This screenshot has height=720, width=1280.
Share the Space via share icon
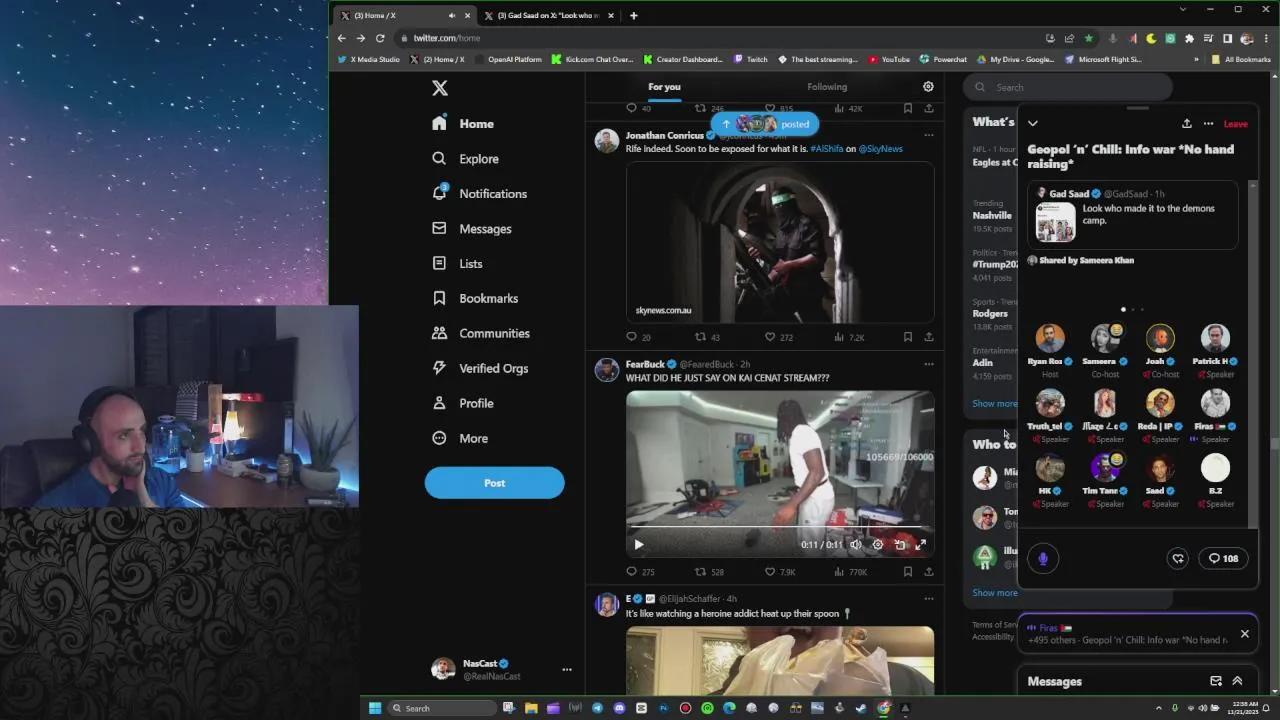pos(1186,124)
